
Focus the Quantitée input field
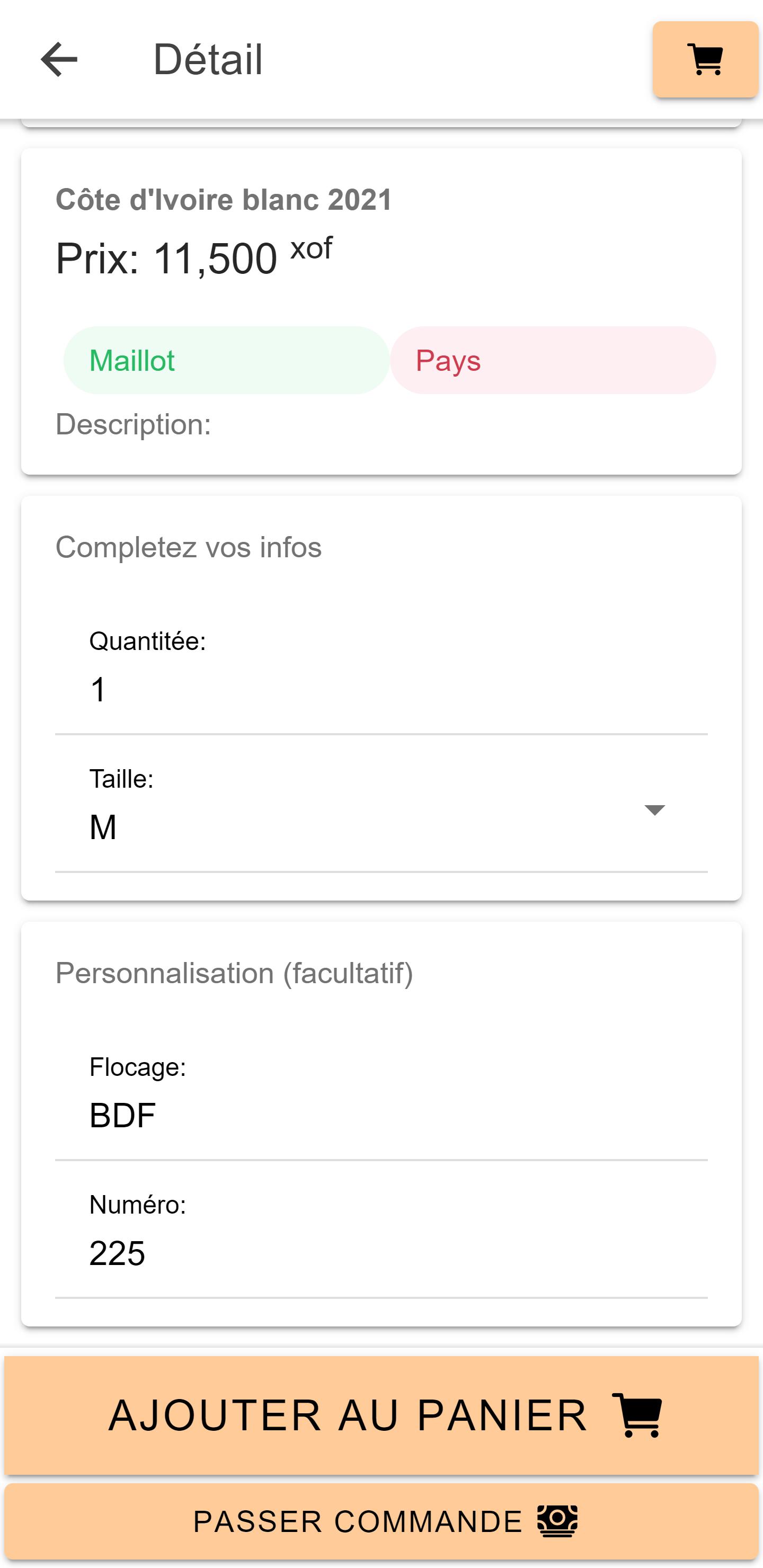tap(381, 690)
